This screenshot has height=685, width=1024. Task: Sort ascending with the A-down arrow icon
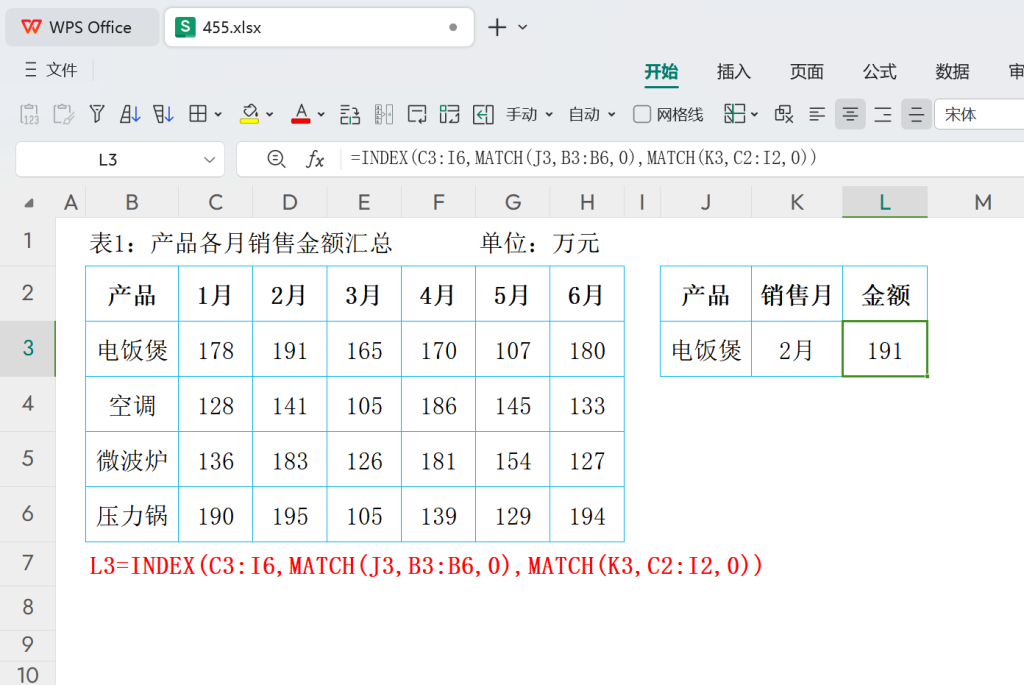(130, 114)
